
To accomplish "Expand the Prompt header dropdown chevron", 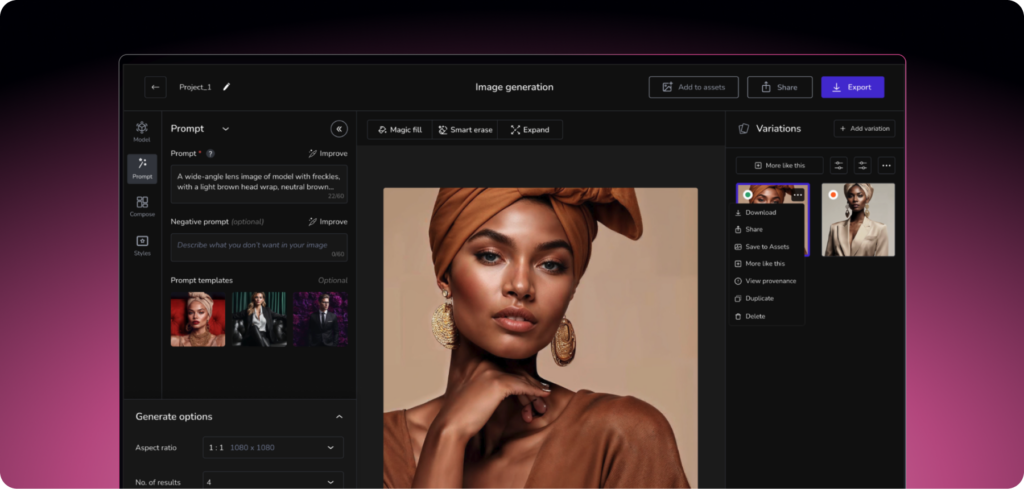I will (225, 129).
